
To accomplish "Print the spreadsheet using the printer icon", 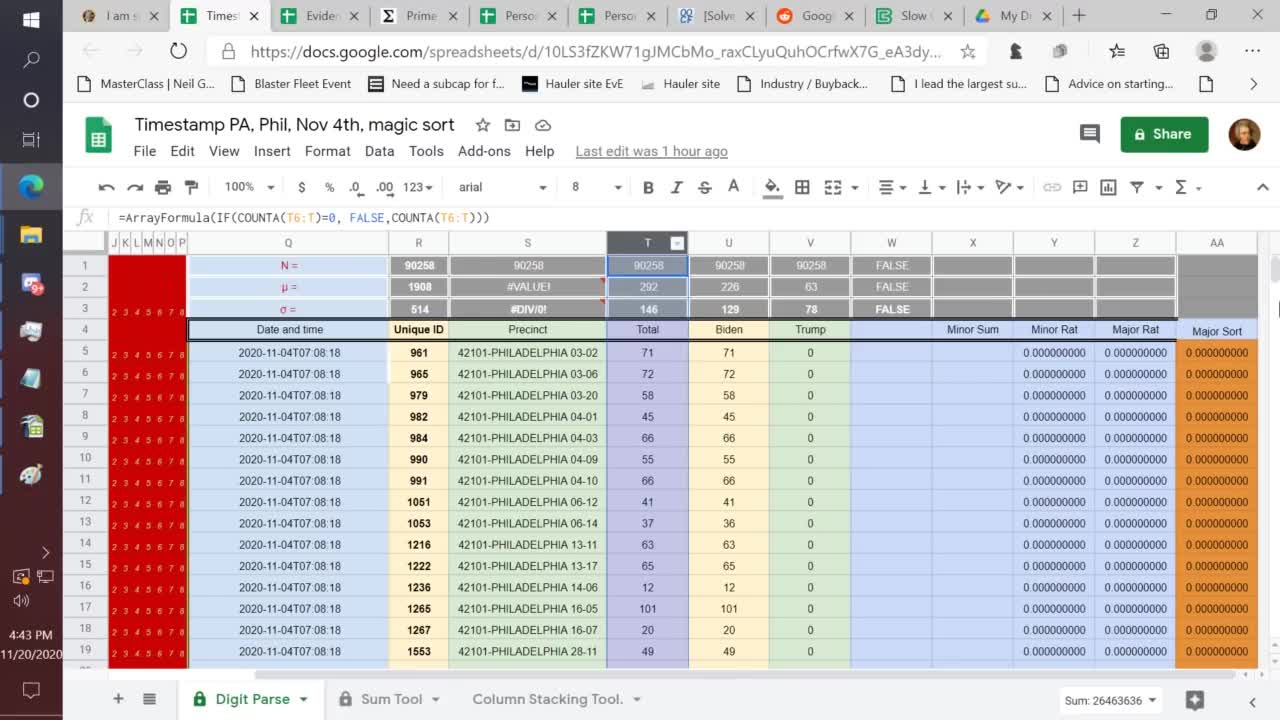I will (163, 187).
